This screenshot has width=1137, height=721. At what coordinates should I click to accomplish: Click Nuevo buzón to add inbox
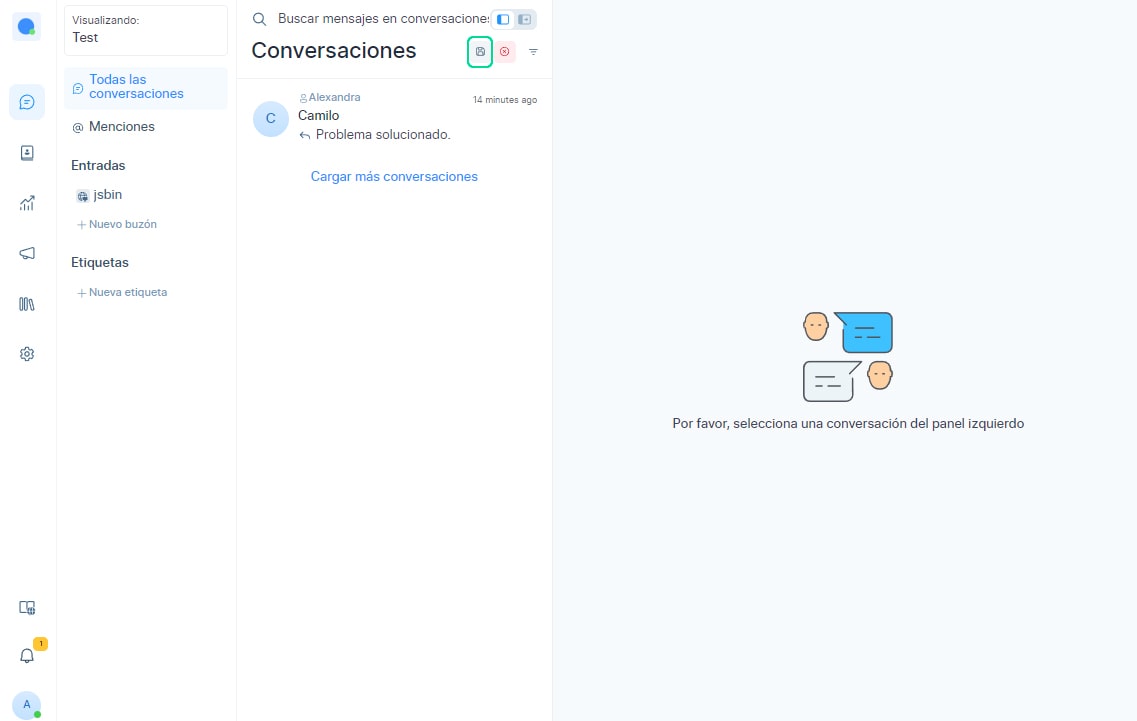coord(122,225)
